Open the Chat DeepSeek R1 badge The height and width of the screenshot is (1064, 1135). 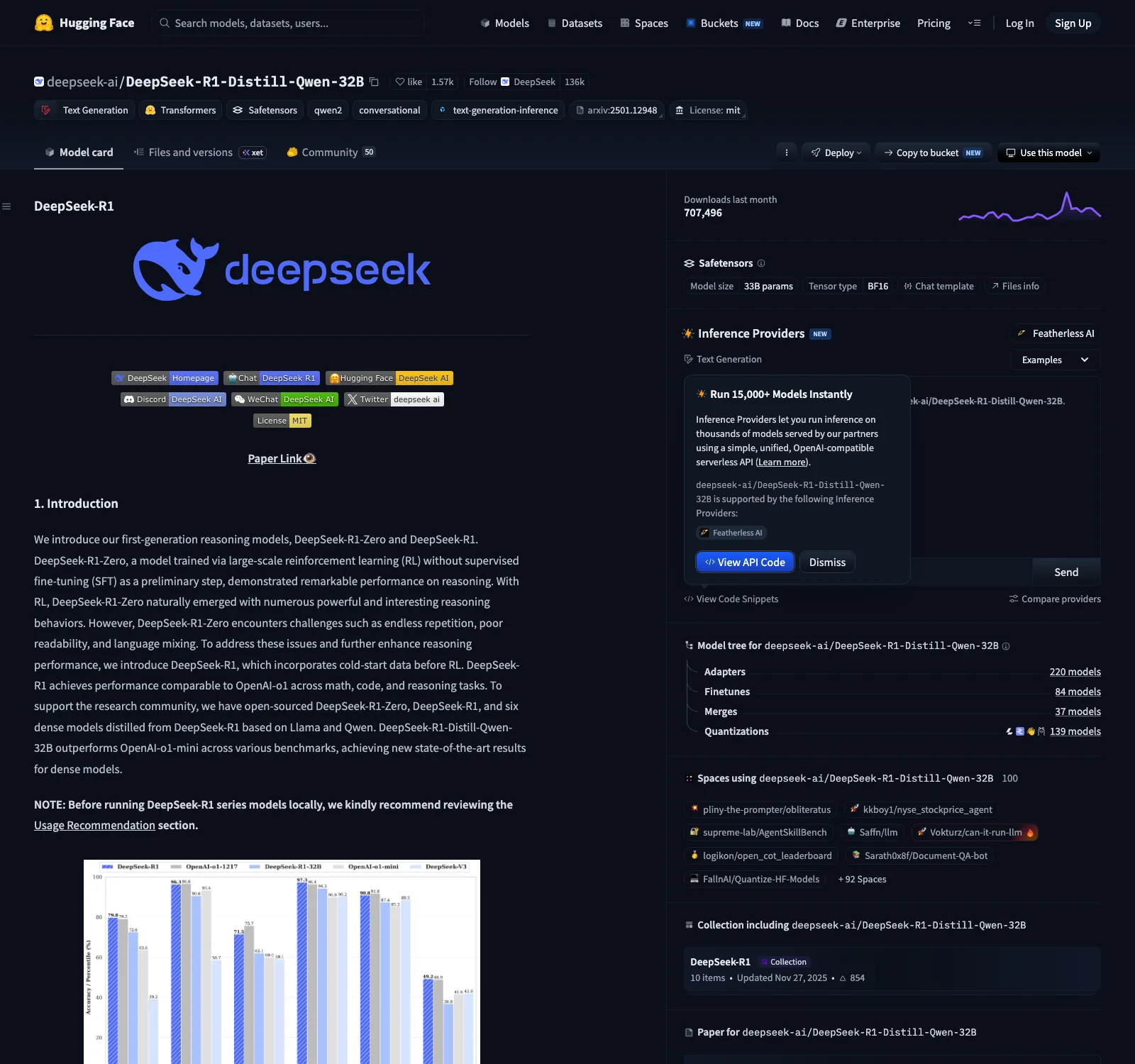coord(272,378)
